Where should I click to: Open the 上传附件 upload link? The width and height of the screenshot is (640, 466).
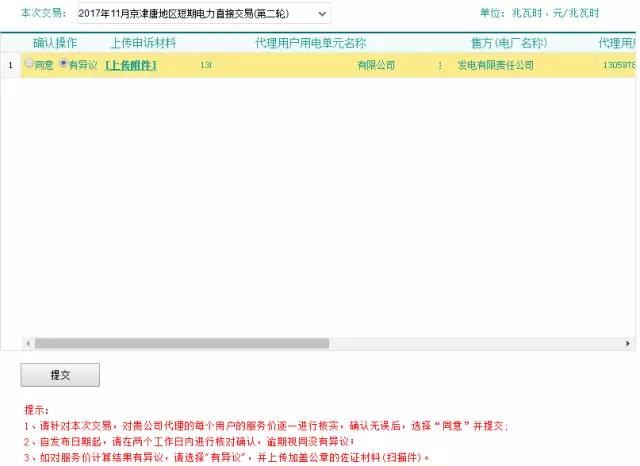pos(131,65)
